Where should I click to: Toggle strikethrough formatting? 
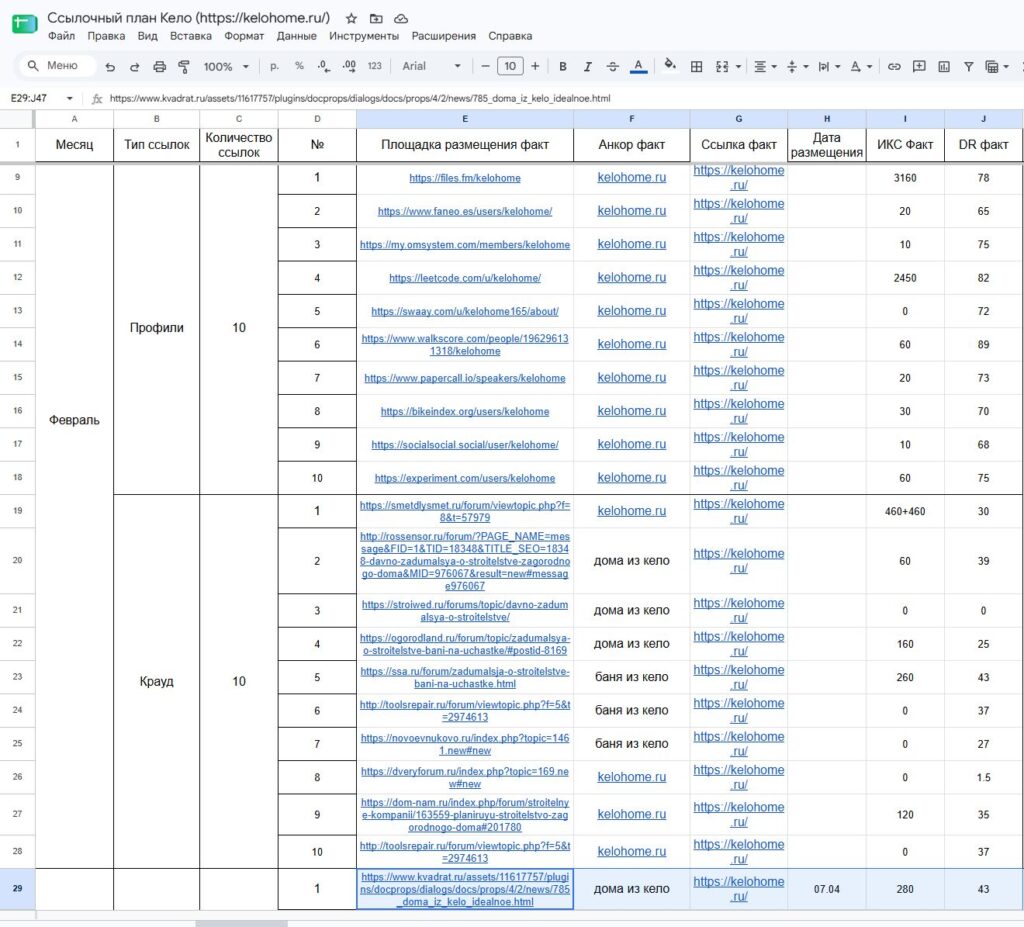tap(613, 66)
